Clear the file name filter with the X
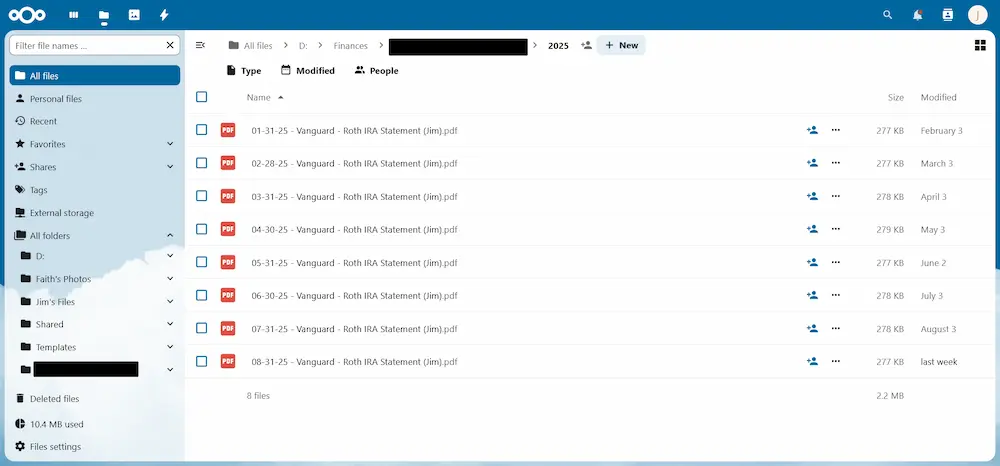Viewport: 1000px width, 466px height. point(170,45)
